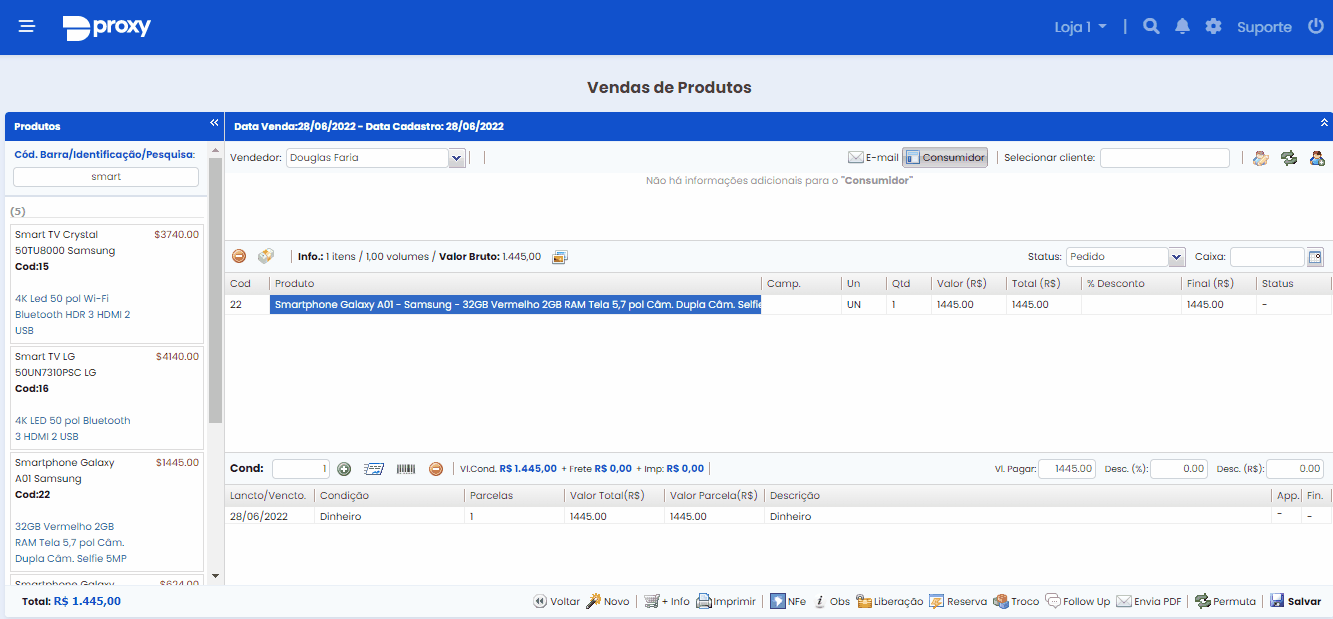
Task: Open Obs notes
Action: pos(832,601)
